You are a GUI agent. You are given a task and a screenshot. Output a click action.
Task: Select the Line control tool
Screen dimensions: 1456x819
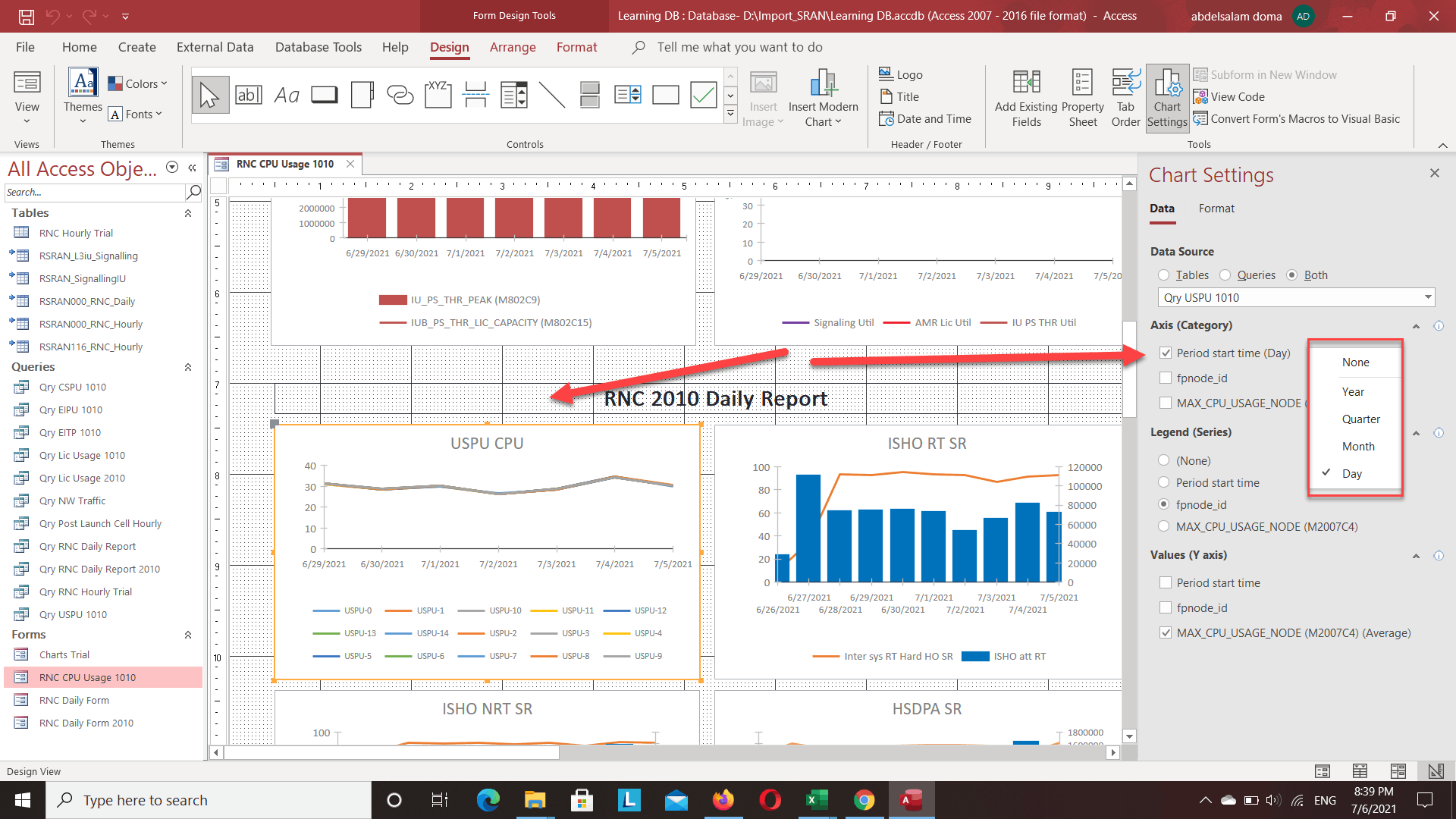click(x=552, y=96)
